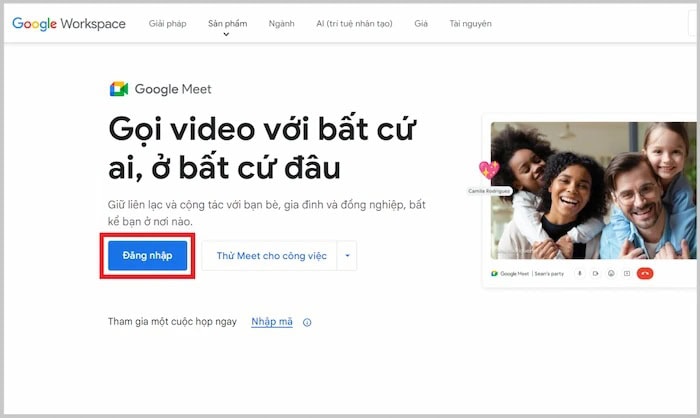
Task: Open the Giải pháp menu
Action: [x=168, y=23]
